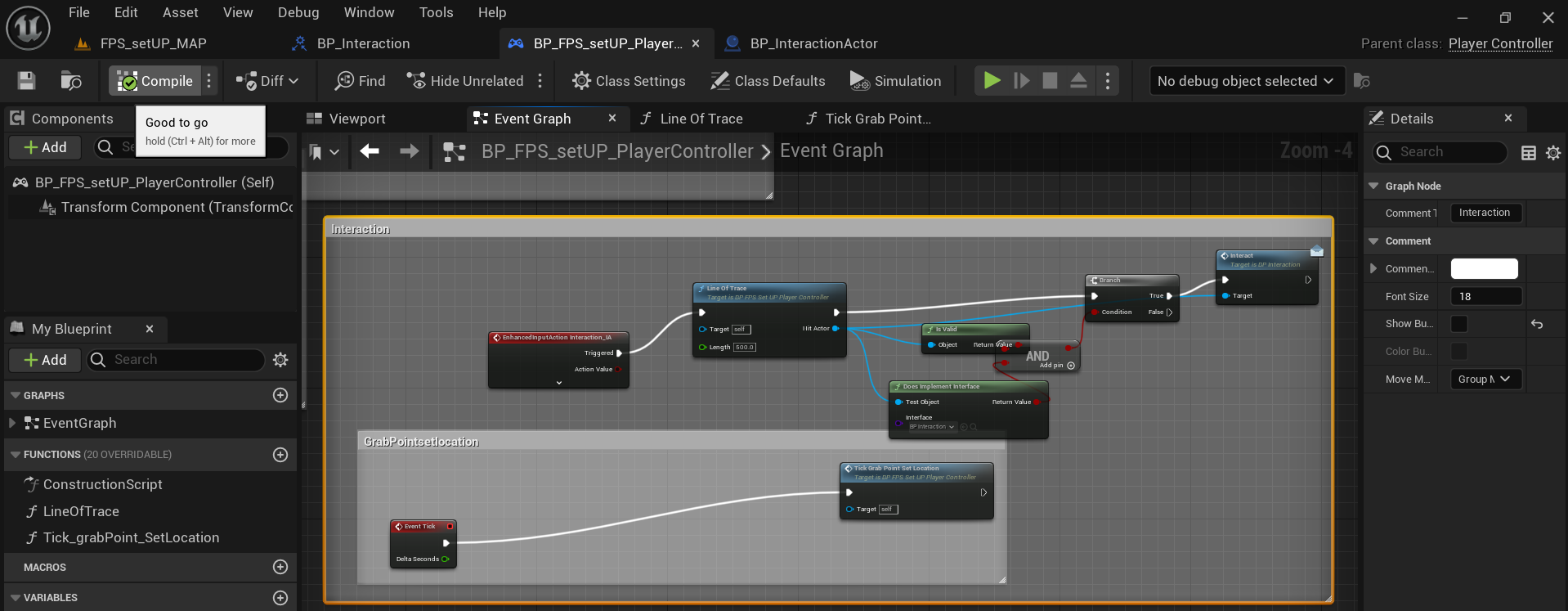Switch to Viewport tab
The width and height of the screenshot is (1568, 611).
346,119
